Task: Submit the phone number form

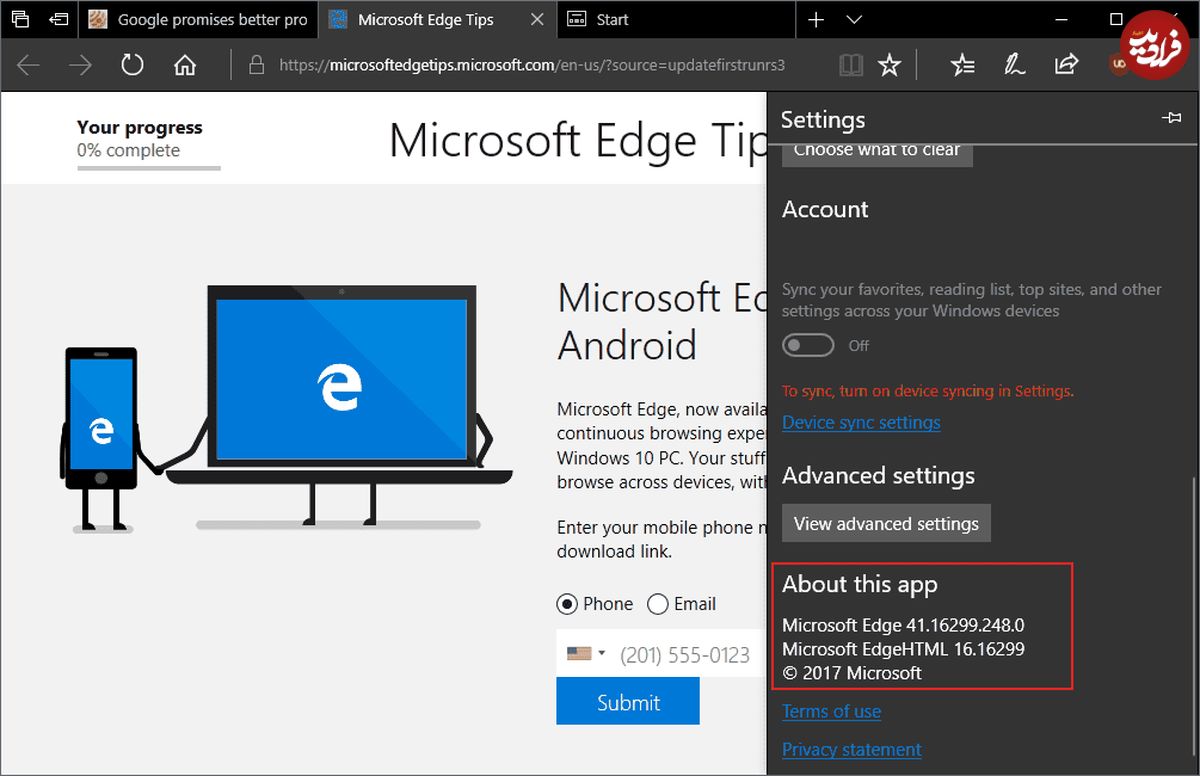Action: tap(628, 701)
